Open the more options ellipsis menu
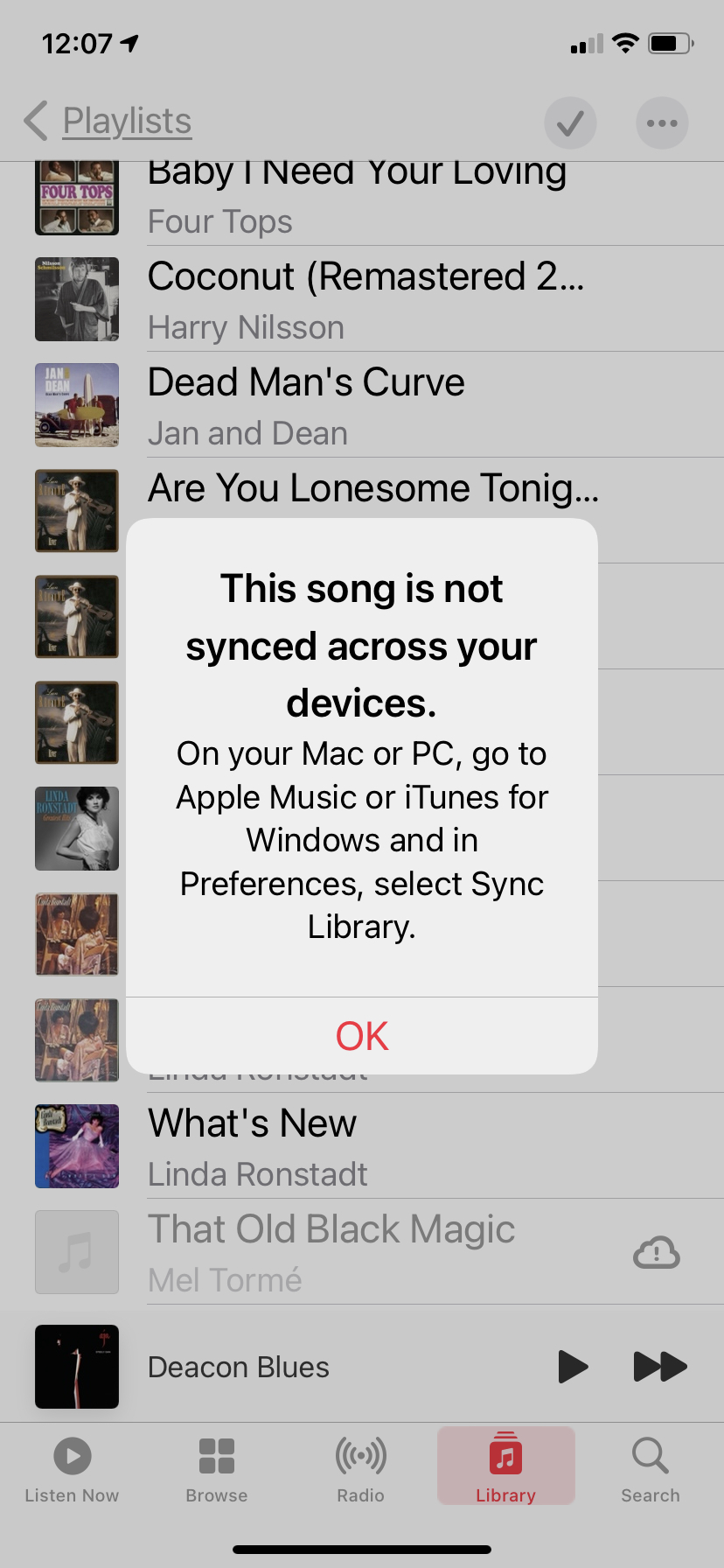 pyautogui.click(x=662, y=122)
